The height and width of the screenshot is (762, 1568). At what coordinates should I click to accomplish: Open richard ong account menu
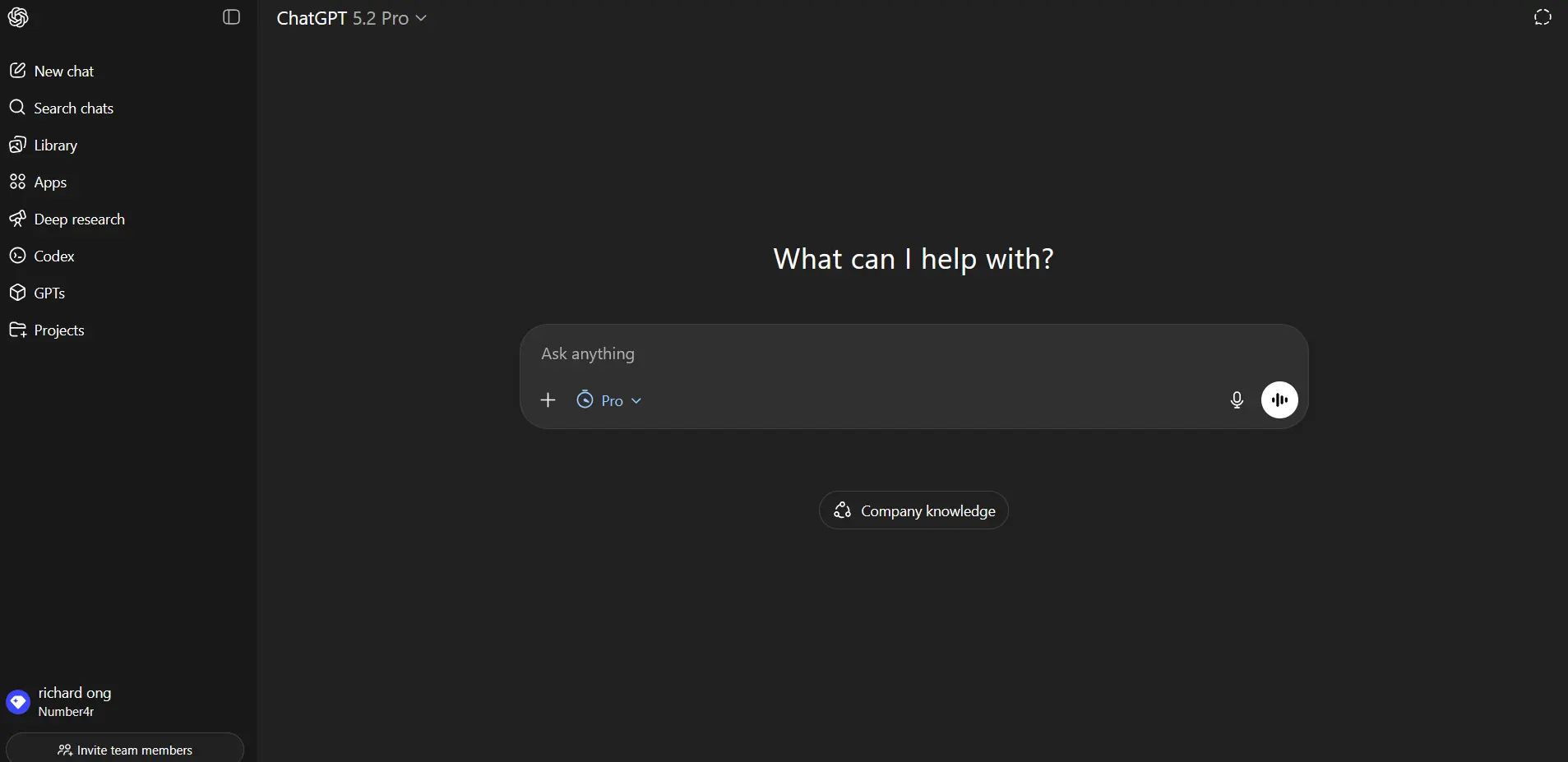(125, 702)
